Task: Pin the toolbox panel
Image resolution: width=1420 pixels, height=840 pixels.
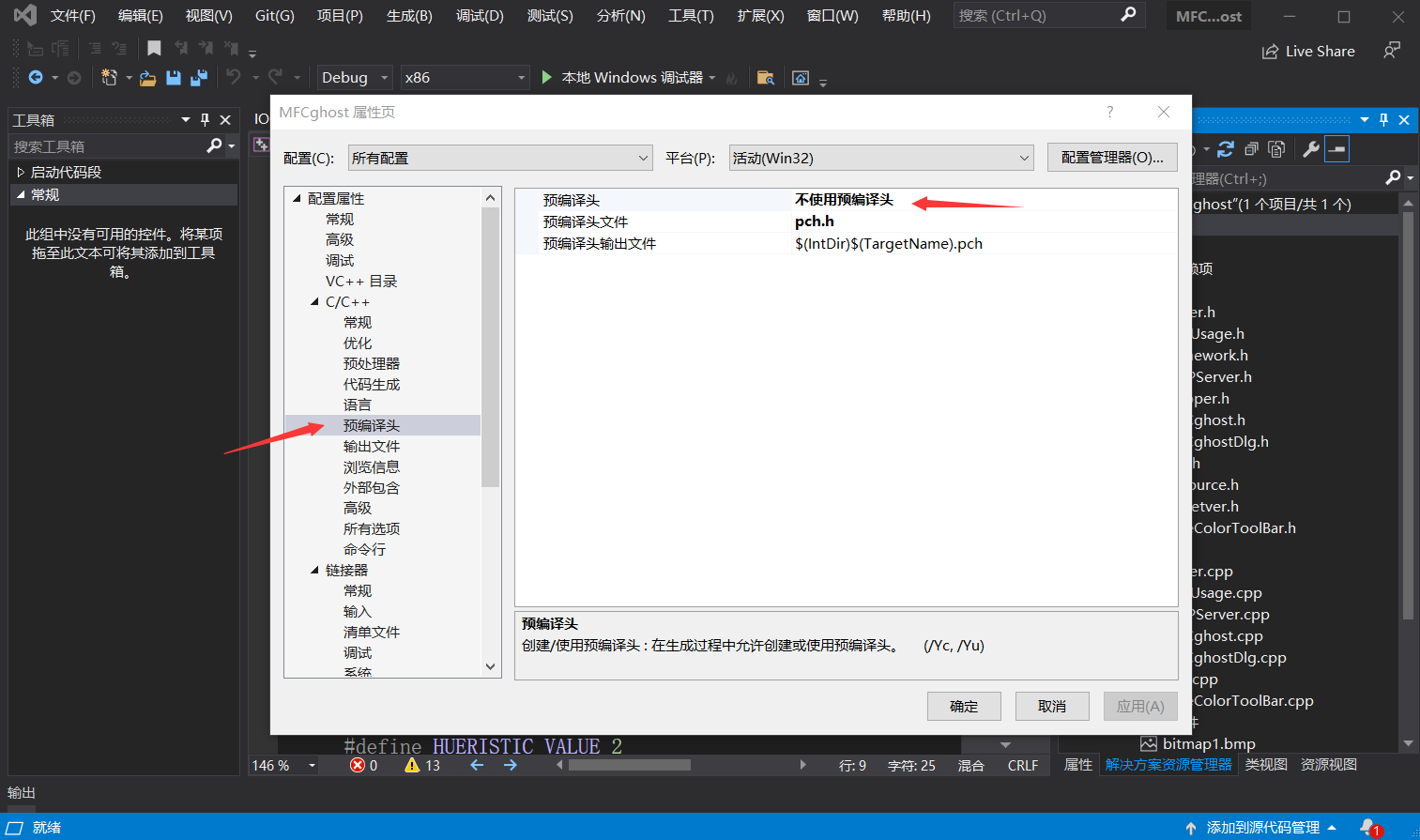Action: click(205, 120)
